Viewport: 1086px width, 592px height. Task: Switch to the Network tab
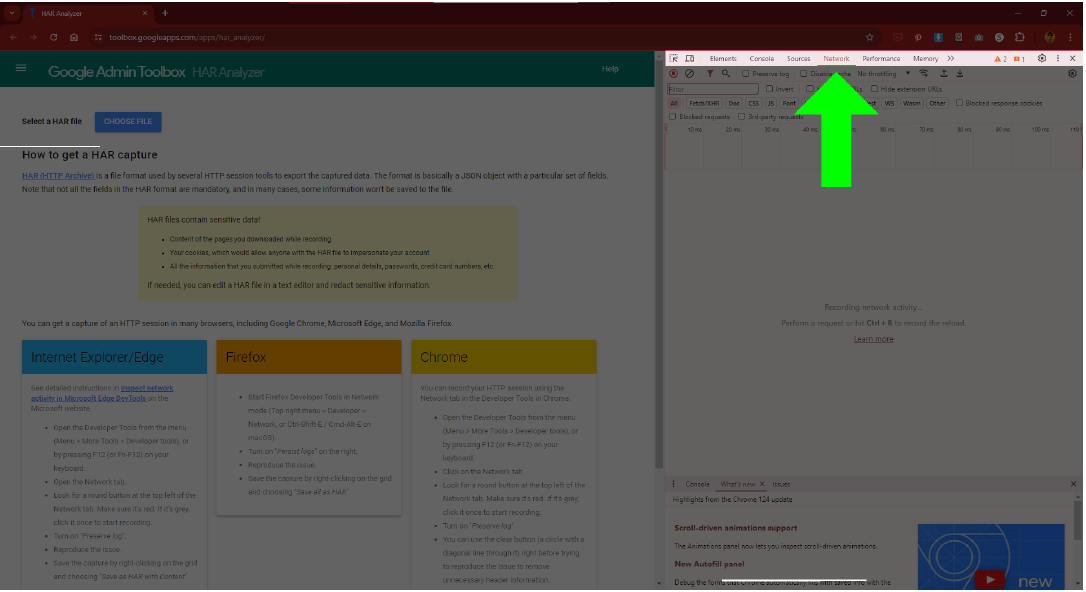(x=836, y=59)
